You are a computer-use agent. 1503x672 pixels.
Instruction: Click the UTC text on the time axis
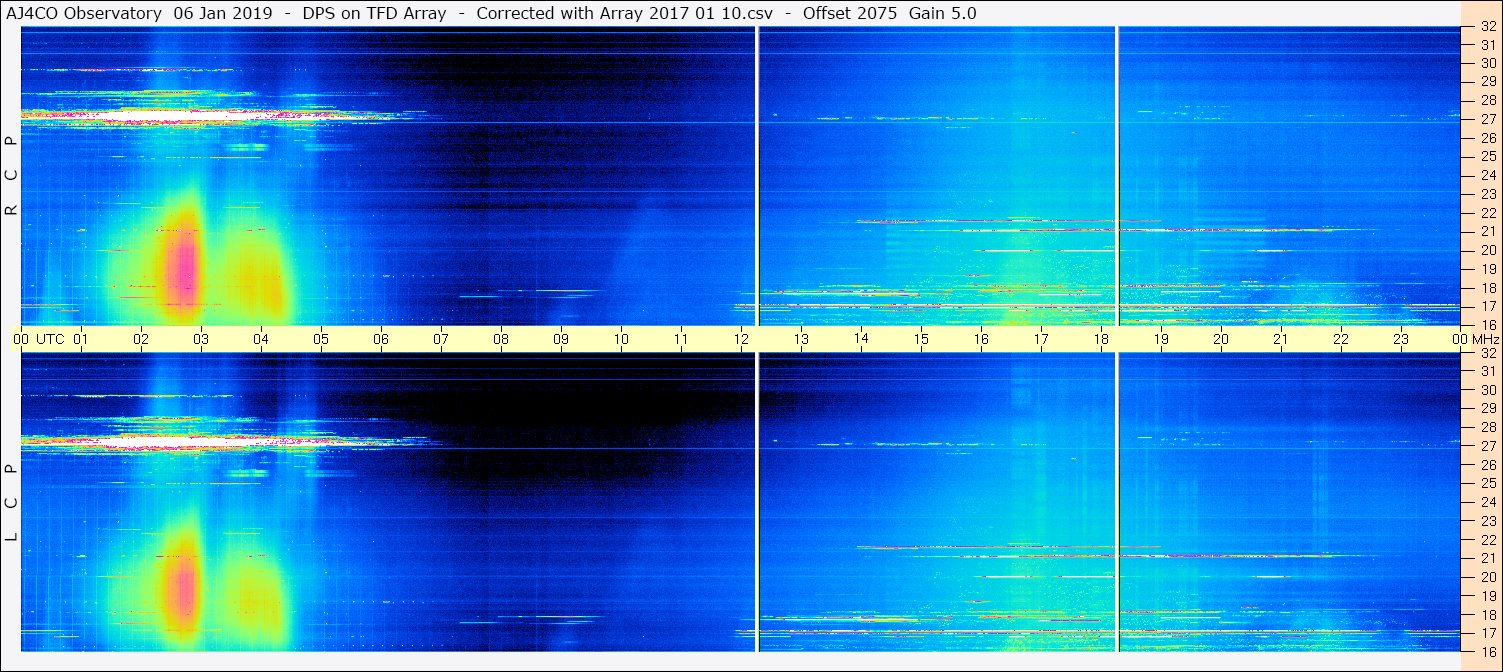pyautogui.click(x=50, y=339)
